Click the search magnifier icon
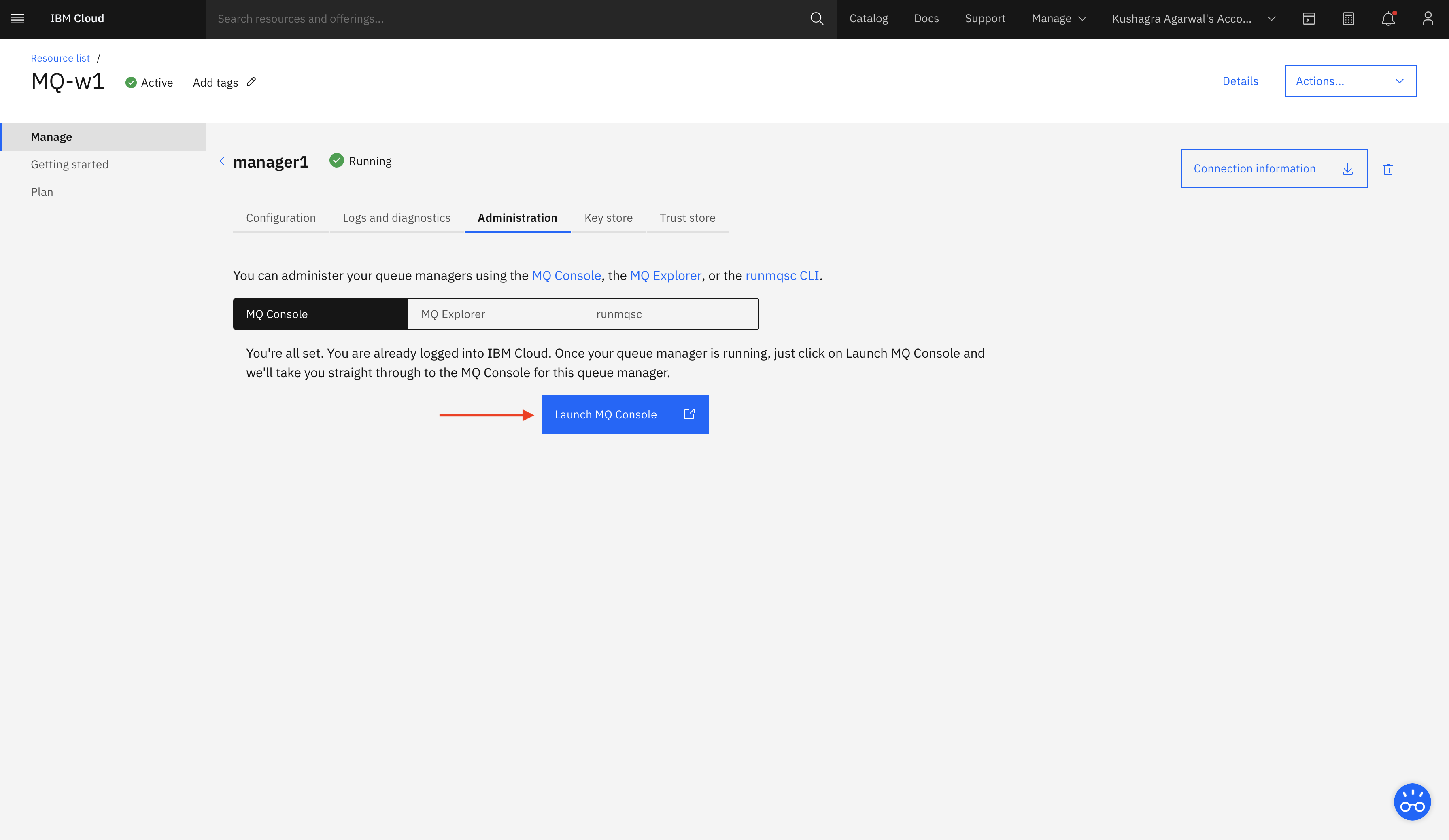1449x840 pixels. pyautogui.click(x=816, y=18)
